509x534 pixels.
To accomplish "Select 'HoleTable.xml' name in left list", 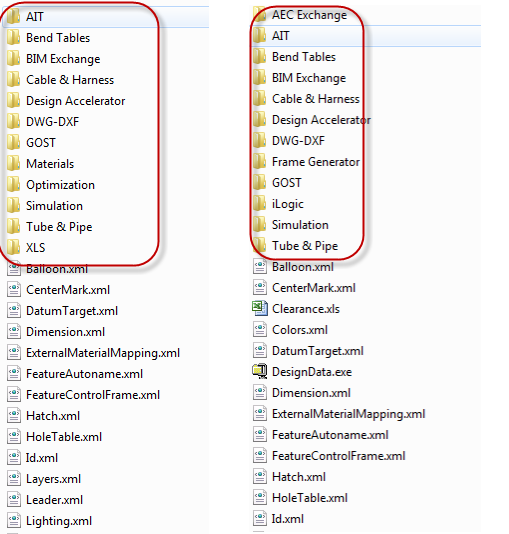I will coord(64,437).
